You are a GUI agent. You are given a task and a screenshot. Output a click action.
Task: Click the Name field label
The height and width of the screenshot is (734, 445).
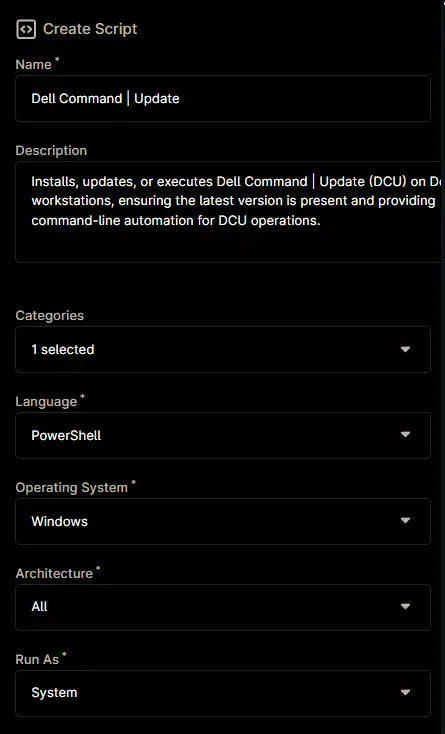pyautogui.click(x=33, y=65)
